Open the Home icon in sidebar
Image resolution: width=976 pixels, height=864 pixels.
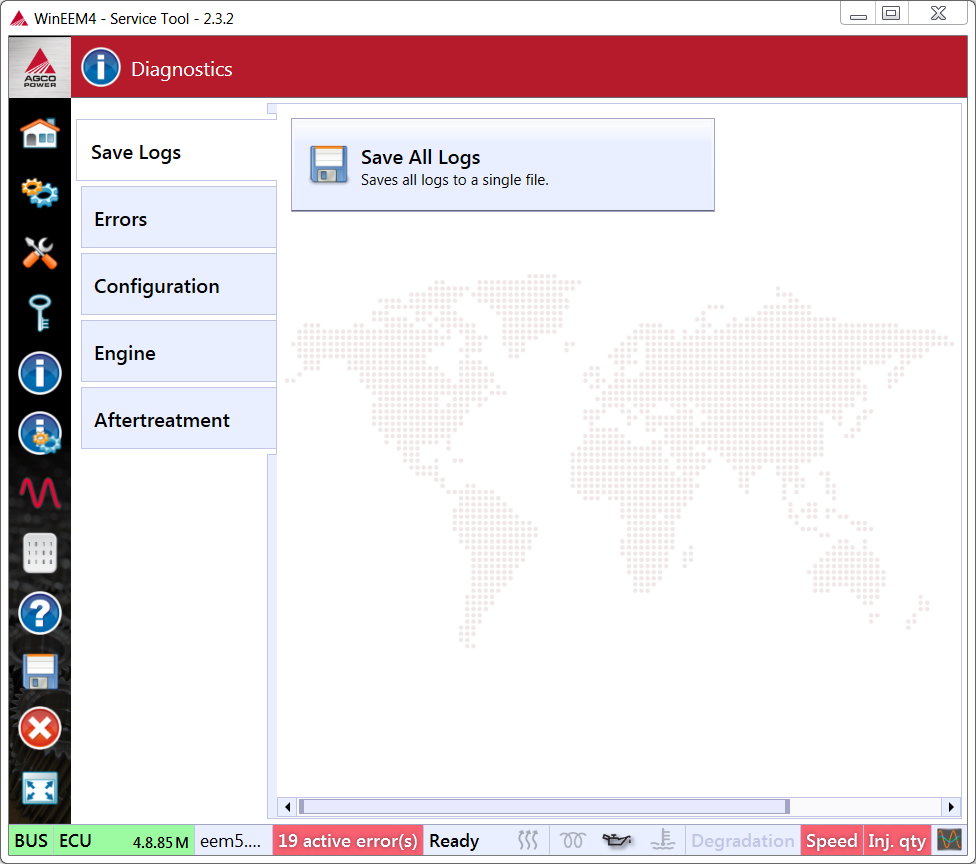40,133
